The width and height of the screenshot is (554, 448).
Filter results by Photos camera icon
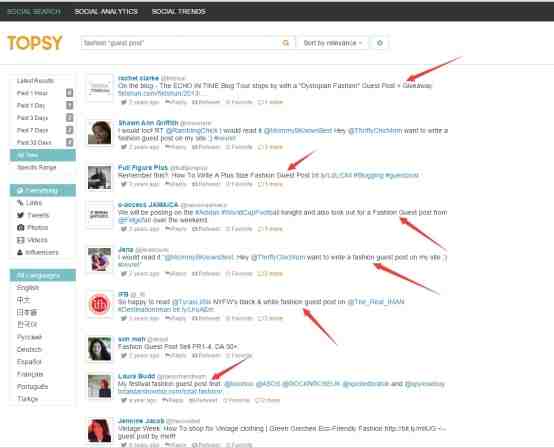tap(20, 228)
